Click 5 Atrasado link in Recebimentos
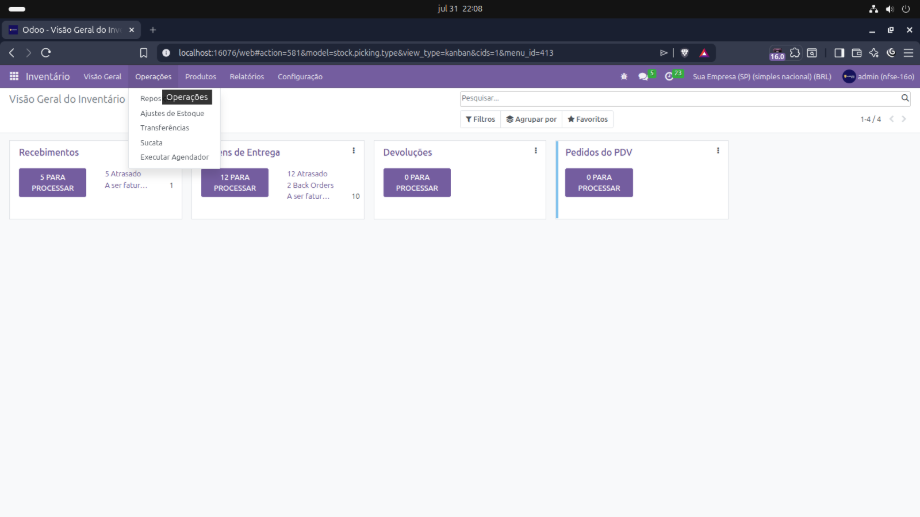920x517 pixels. point(123,174)
